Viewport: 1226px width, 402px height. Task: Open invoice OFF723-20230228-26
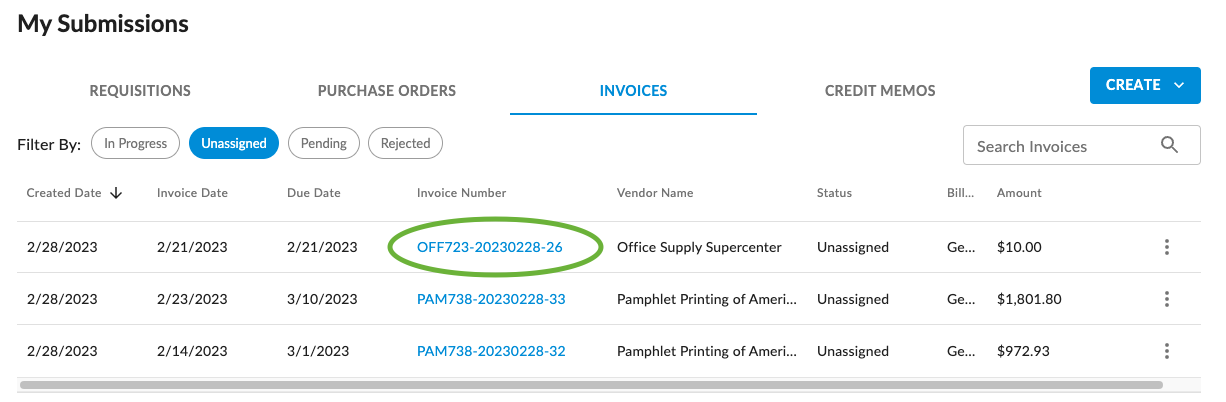click(490, 247)
